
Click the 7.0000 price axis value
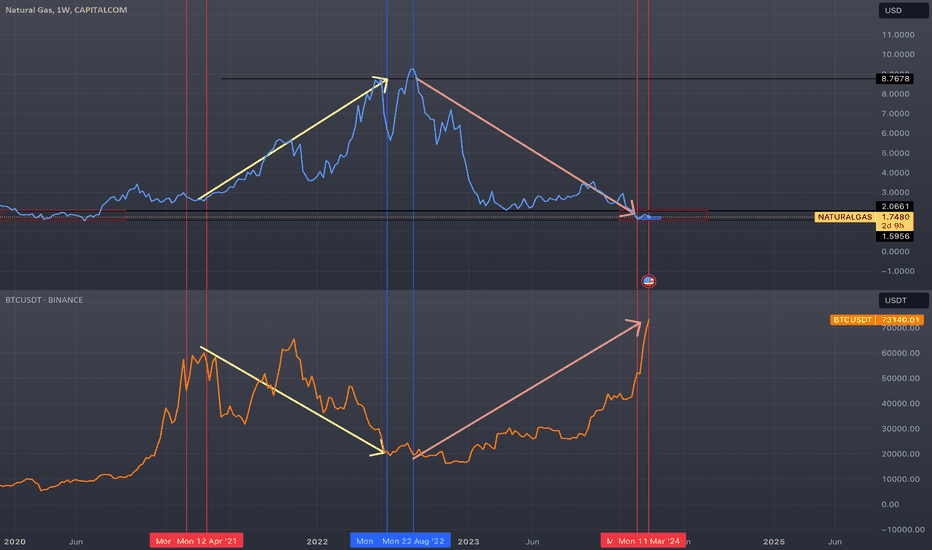(895, 114)
